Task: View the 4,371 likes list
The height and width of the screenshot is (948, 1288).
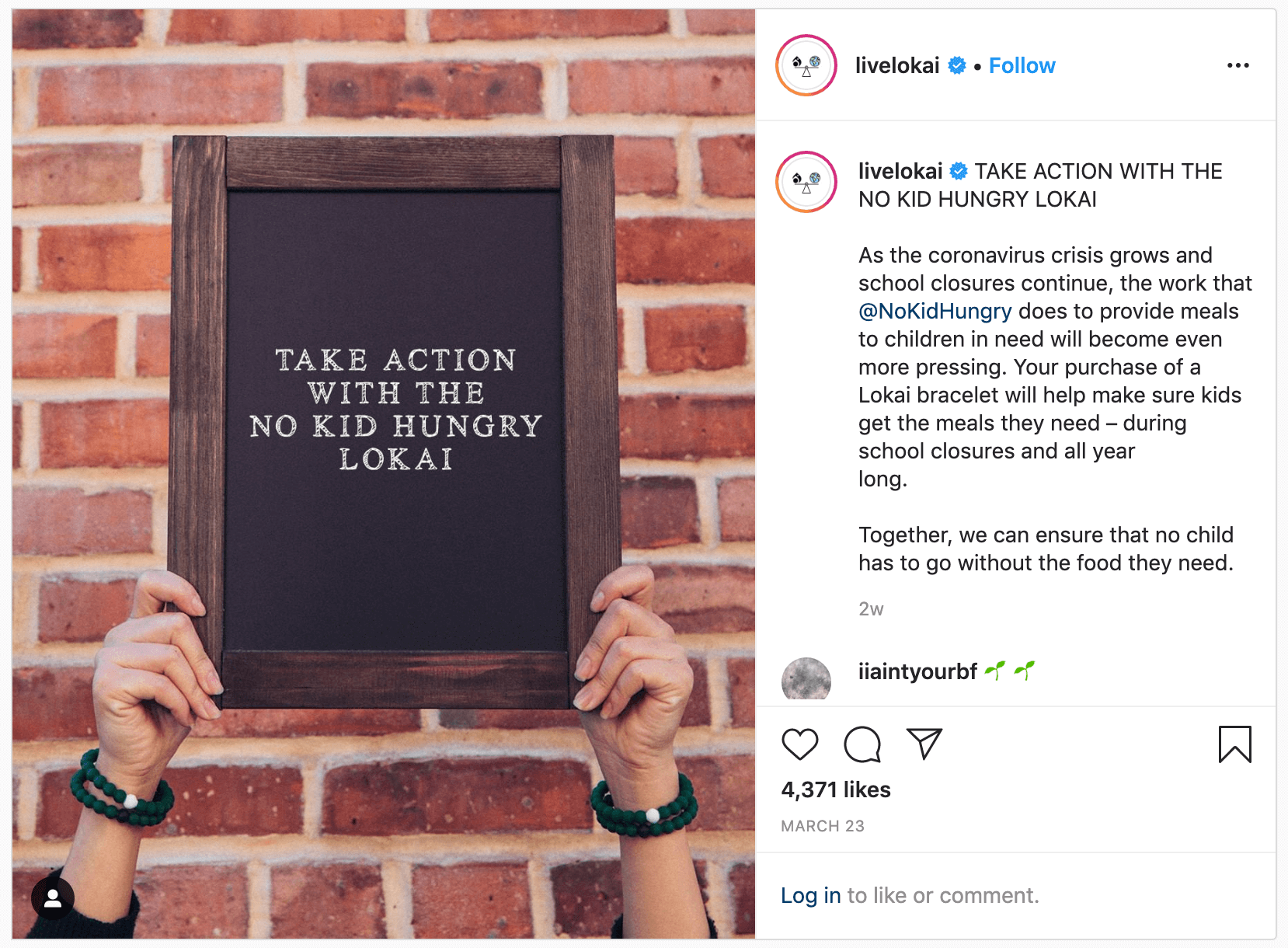Action: click(836, 790)
